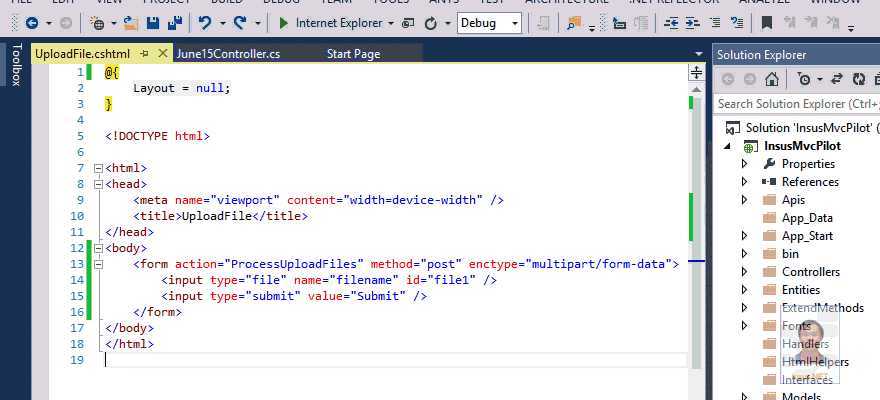Expand the Apis folder

coord(745,200)
